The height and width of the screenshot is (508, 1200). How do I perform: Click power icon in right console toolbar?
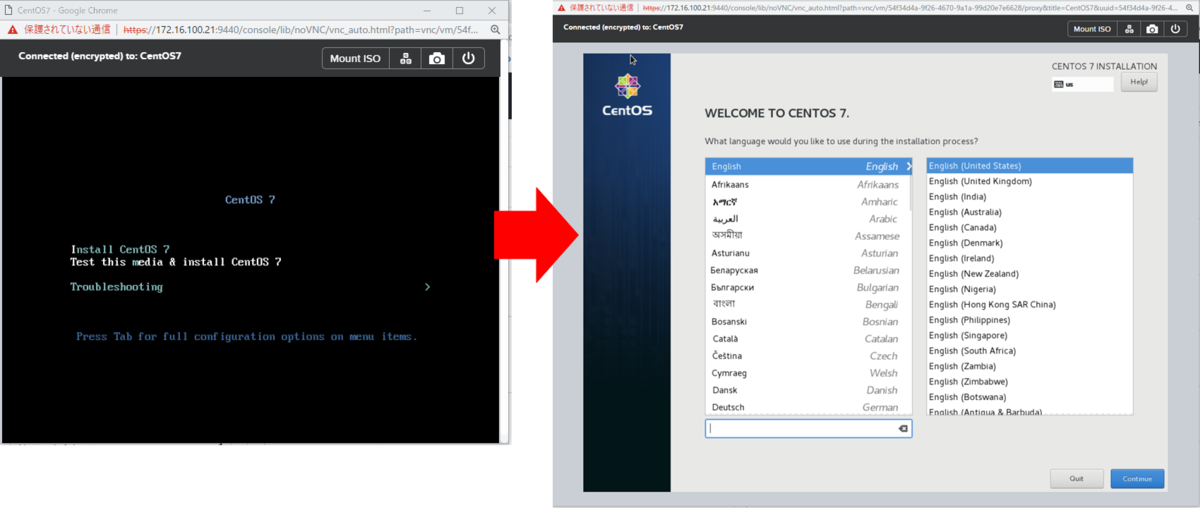pos(1175,29)
